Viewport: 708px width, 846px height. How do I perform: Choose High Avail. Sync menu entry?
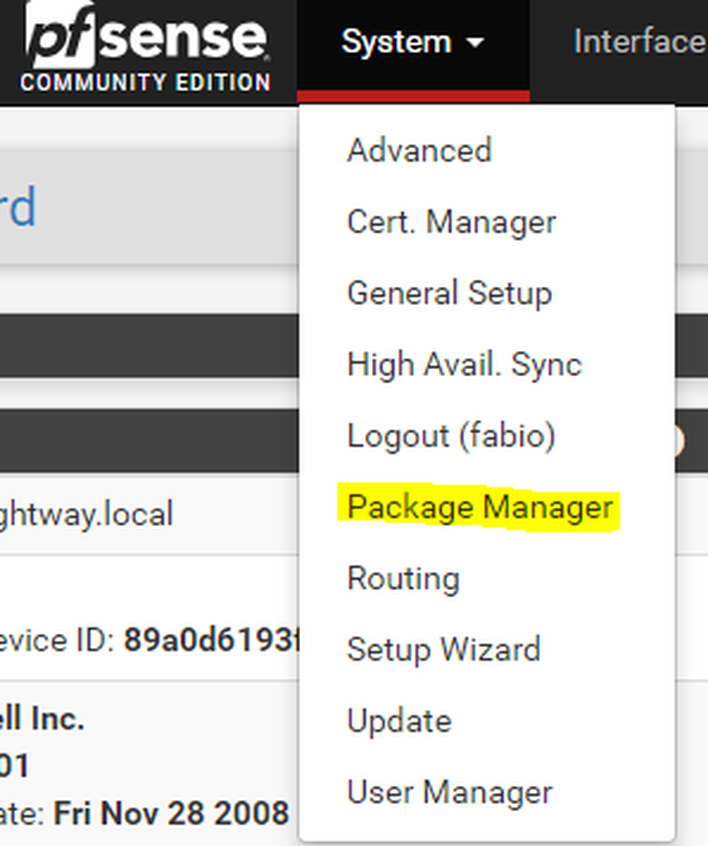point(465,365)
